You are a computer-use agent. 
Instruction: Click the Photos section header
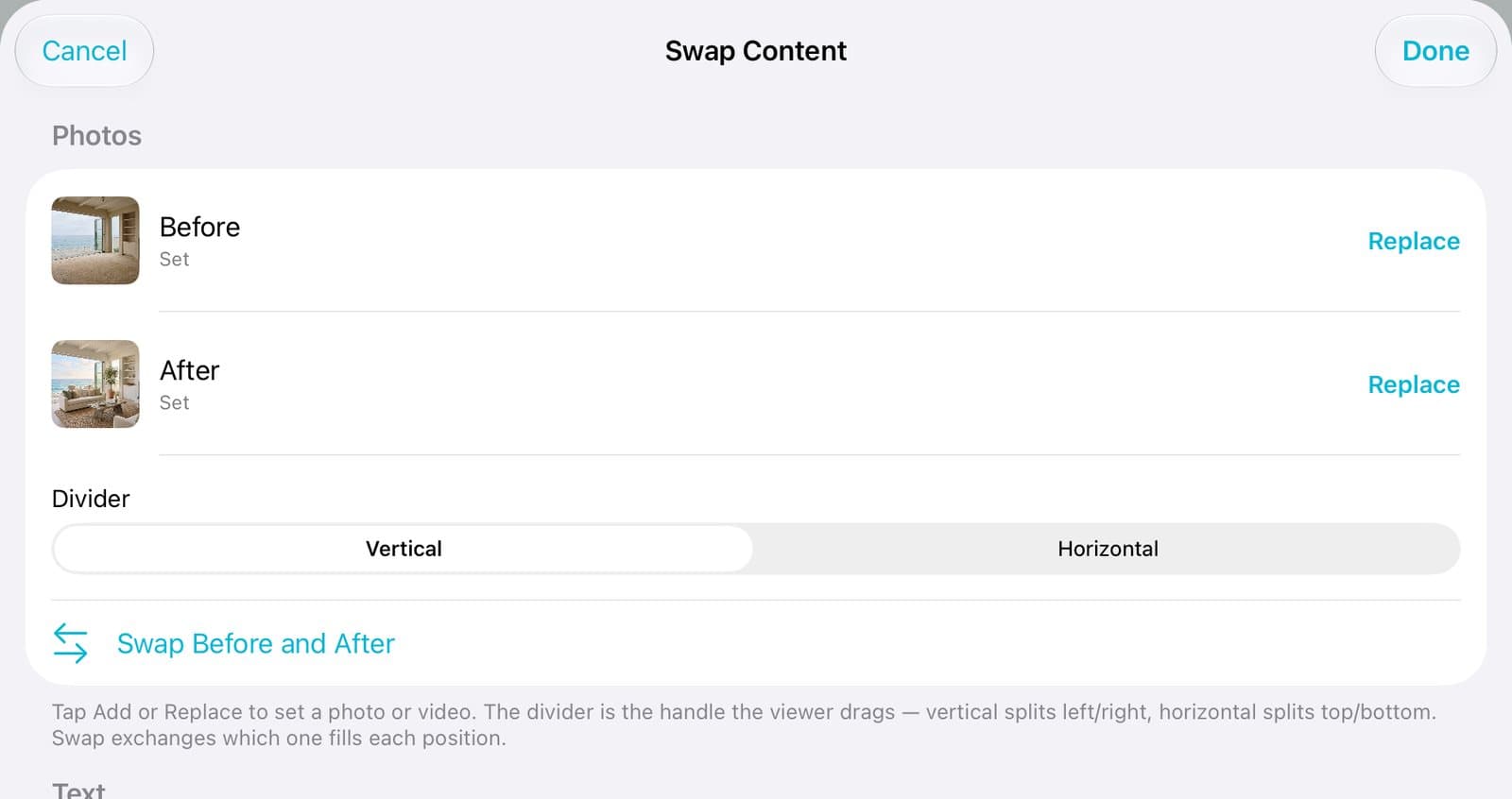pos(96,136)
